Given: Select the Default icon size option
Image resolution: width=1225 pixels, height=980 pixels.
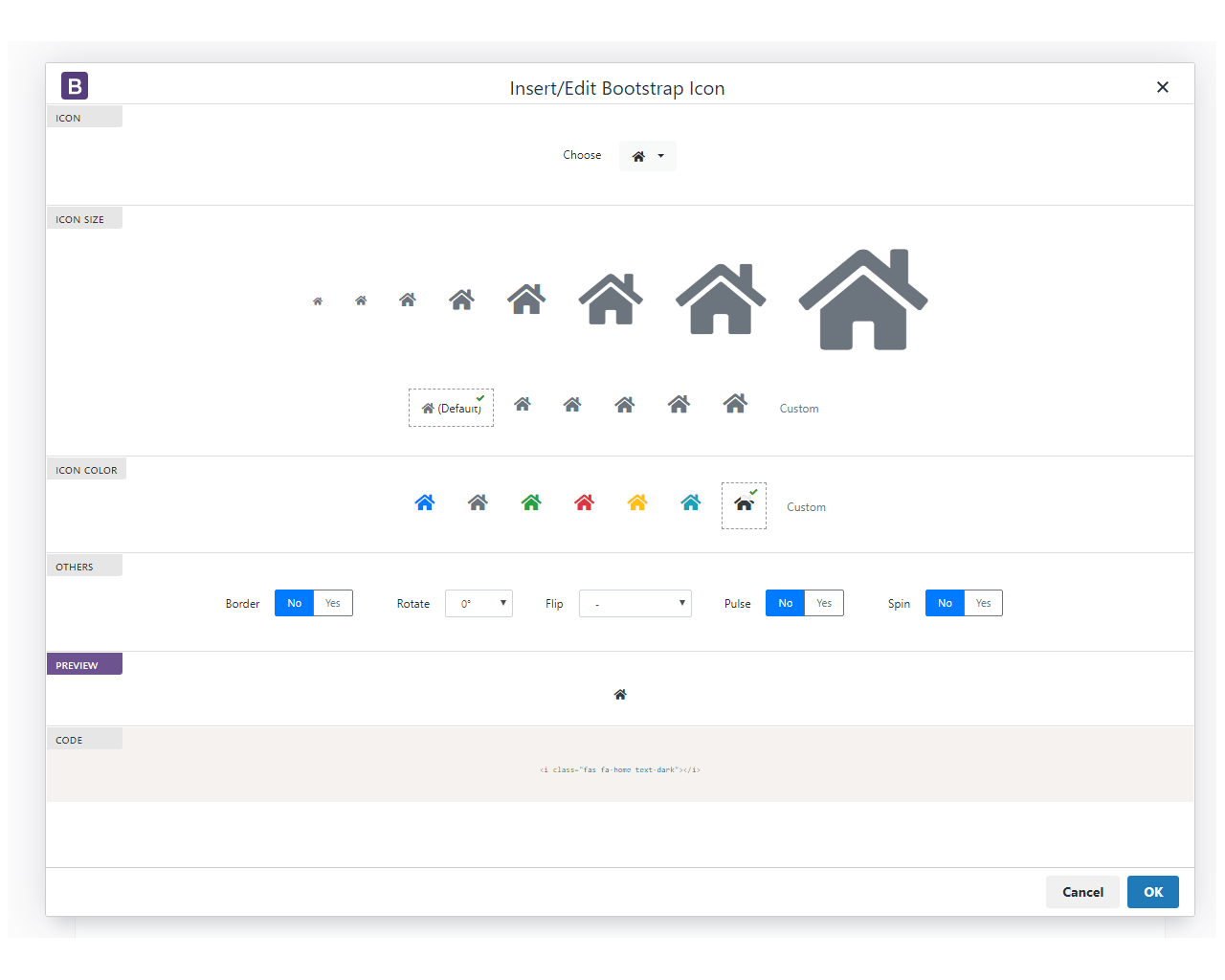Looking at the screenshot, I should click(x=451, y=408).
